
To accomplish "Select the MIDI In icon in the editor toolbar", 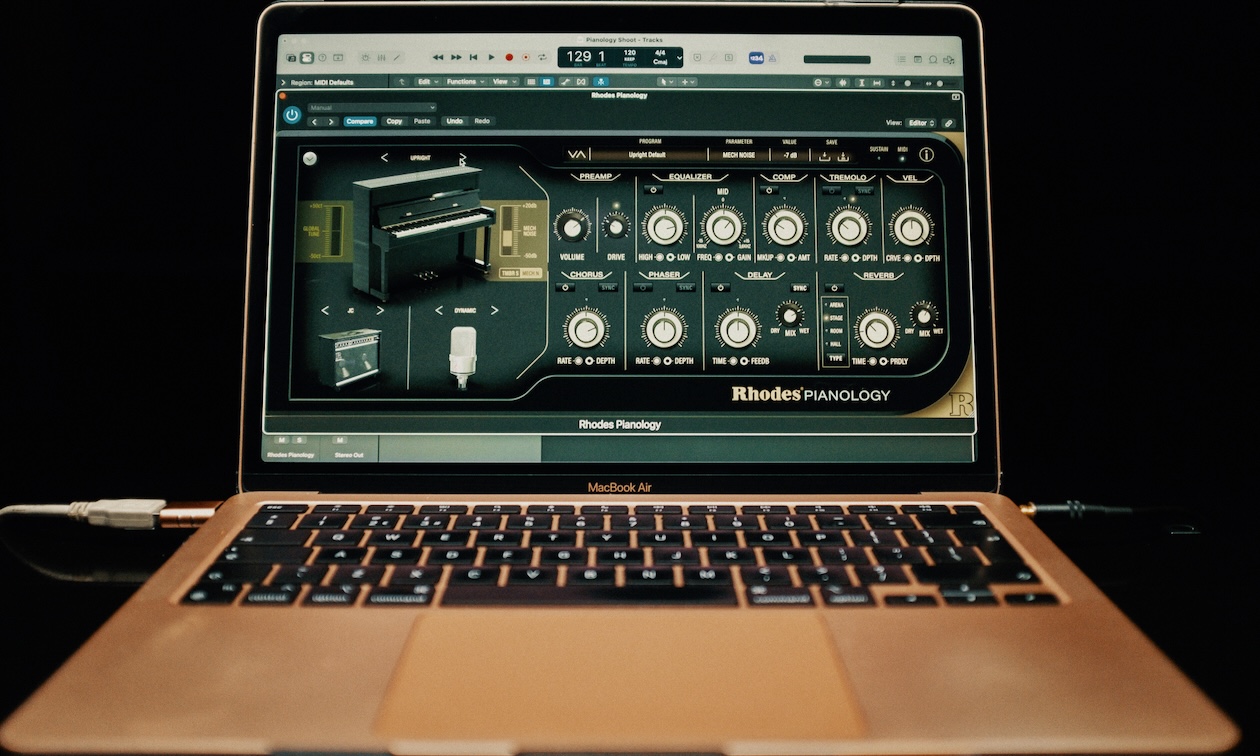I will coord(598,82).
